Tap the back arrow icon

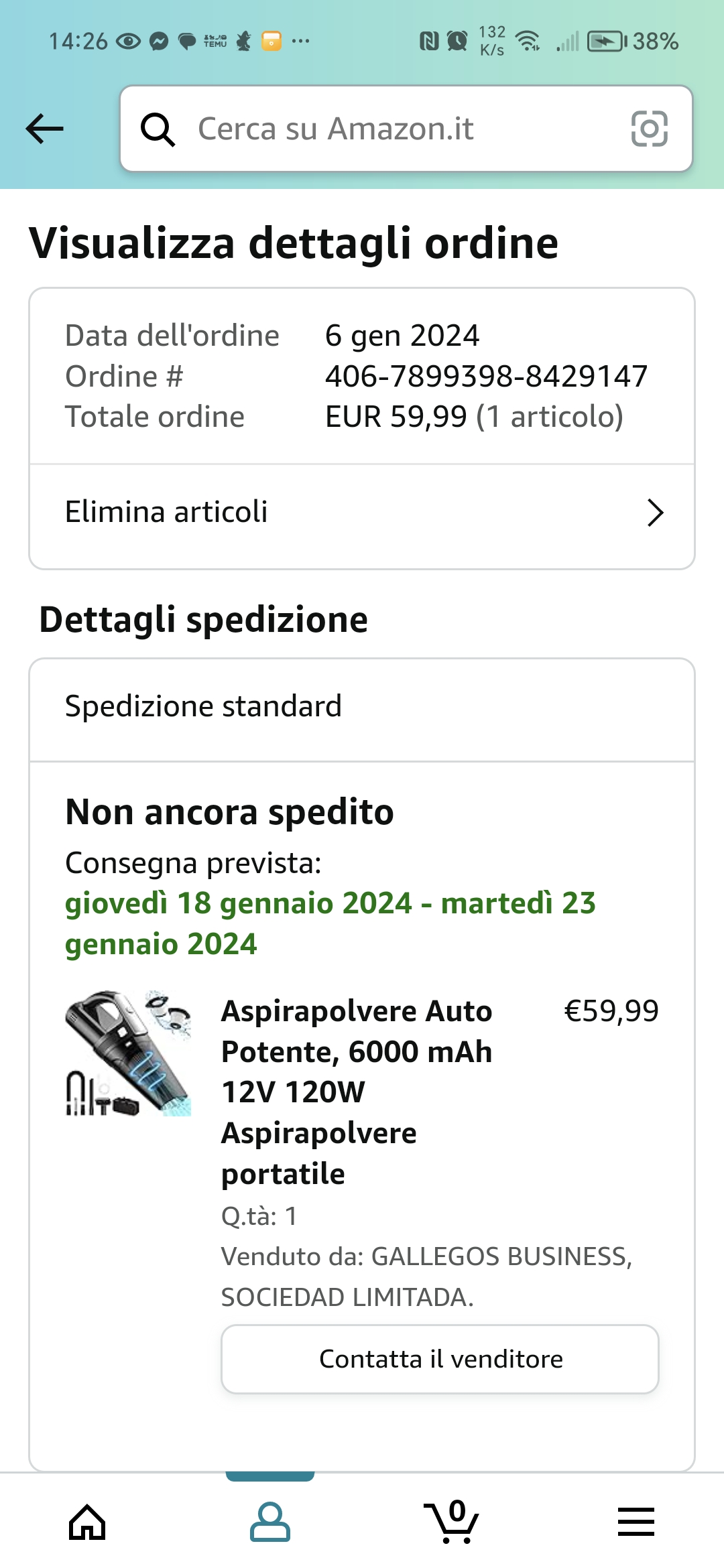44,129
